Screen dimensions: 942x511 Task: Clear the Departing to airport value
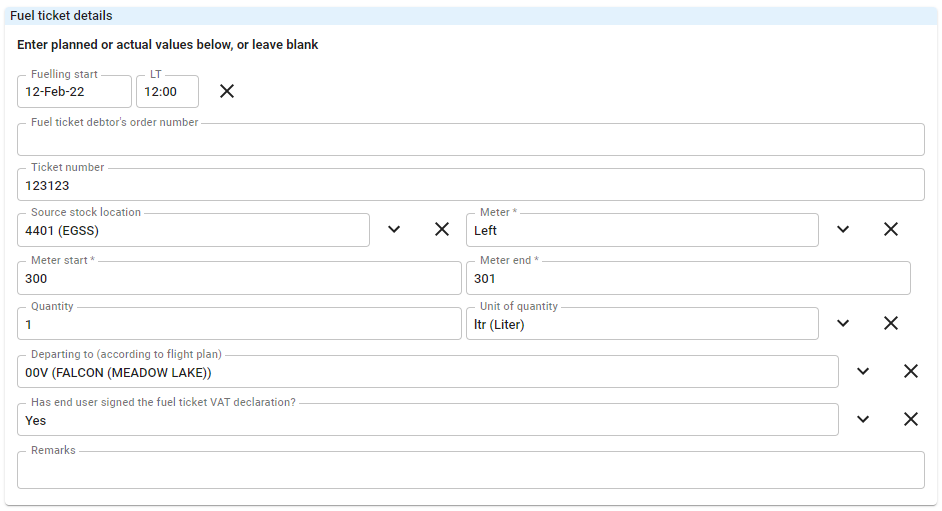click(911, 371)
